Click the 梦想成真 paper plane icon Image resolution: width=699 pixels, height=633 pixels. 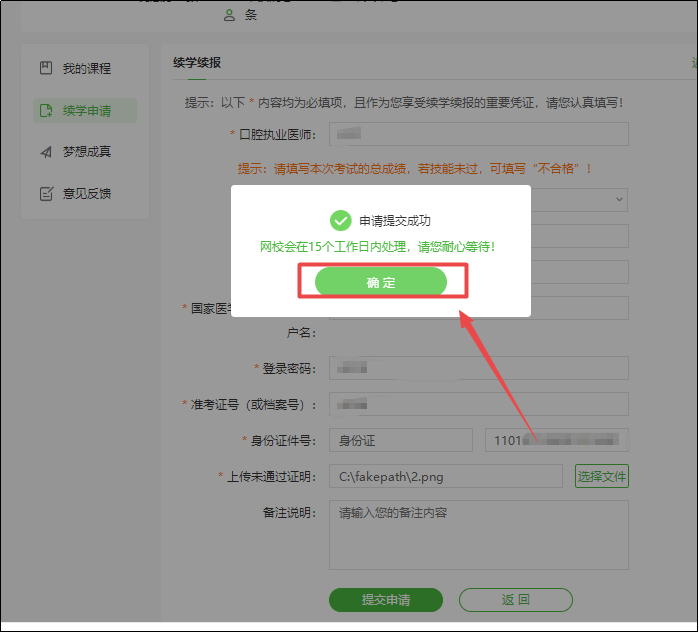46,152
